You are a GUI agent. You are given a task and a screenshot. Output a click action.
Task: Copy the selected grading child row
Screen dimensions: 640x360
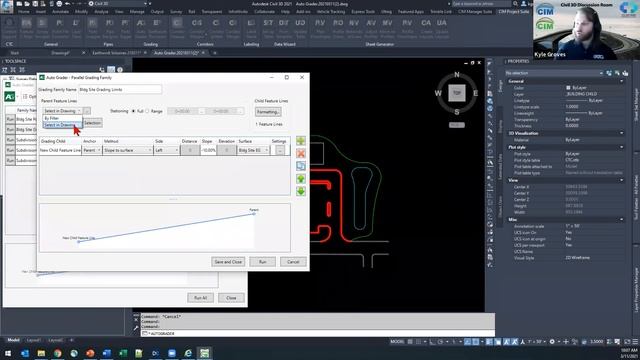pyautogui.click(x=301, y=166)
